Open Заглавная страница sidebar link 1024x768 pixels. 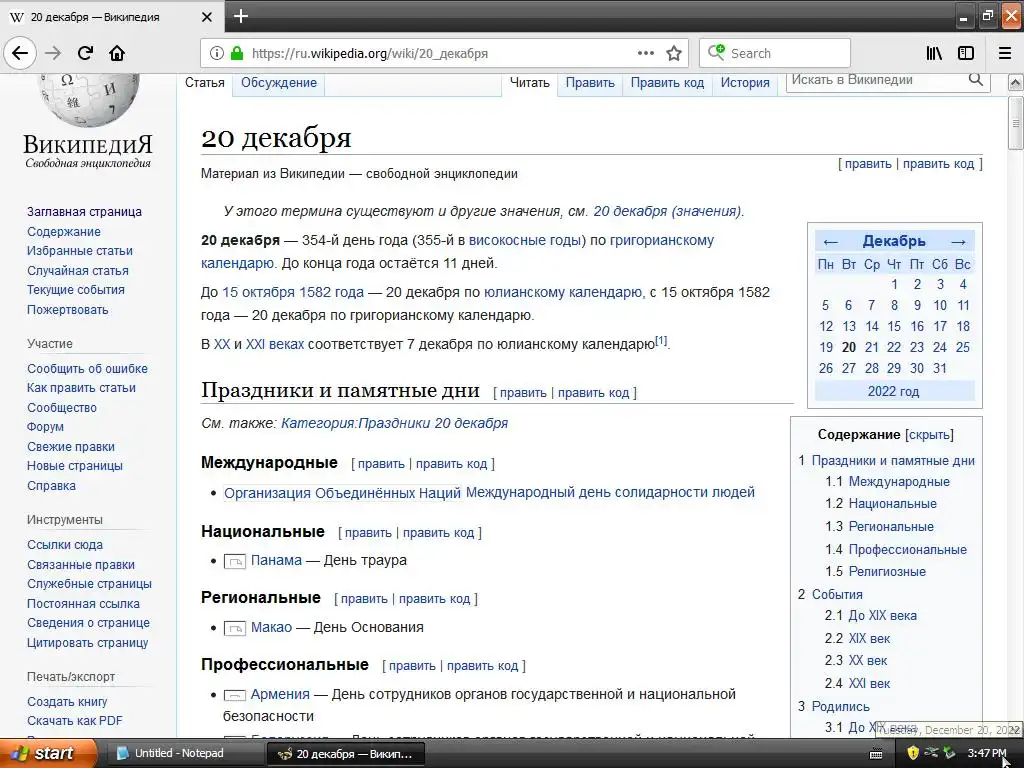click(x=84, y=212)
